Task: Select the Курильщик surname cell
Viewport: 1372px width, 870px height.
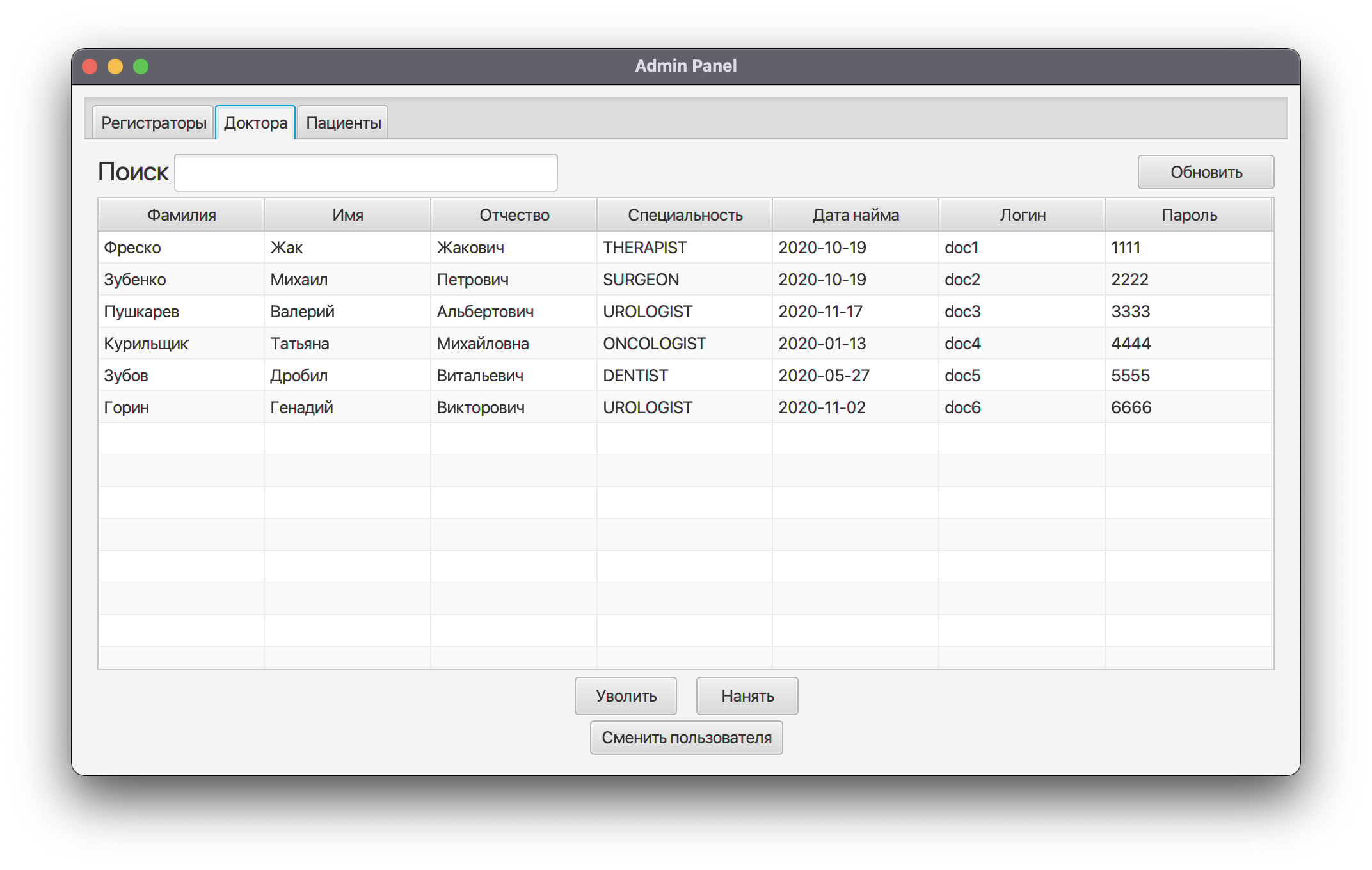Action: (182, 344)
